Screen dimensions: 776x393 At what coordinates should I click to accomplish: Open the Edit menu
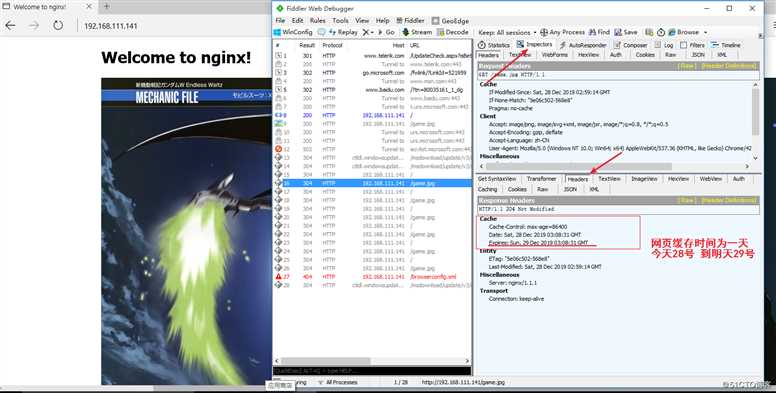[297, 21]
